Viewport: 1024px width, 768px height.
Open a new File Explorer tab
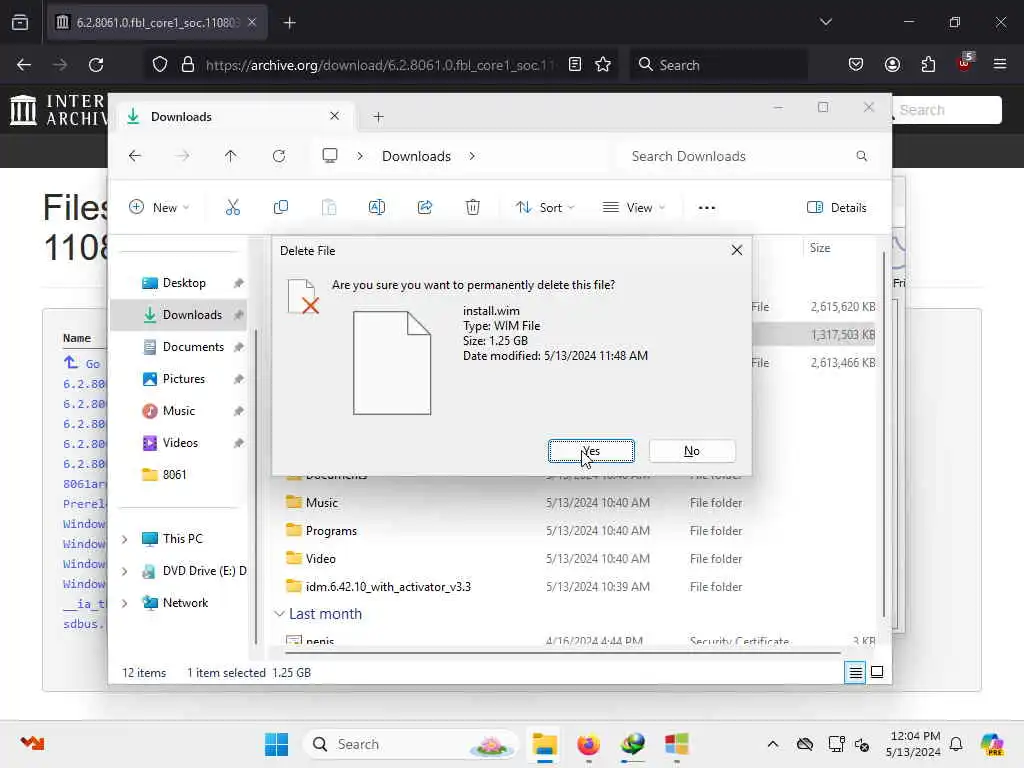[378, 117]
